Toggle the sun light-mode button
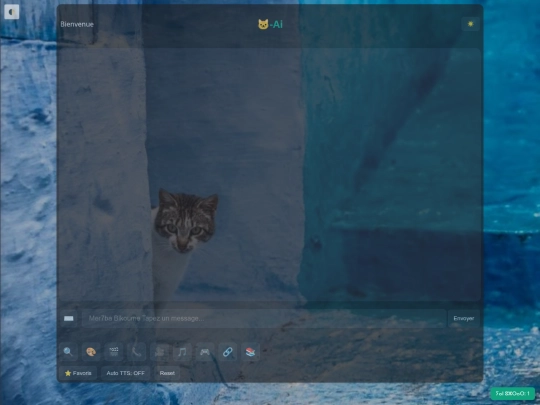 coord(470,24)
